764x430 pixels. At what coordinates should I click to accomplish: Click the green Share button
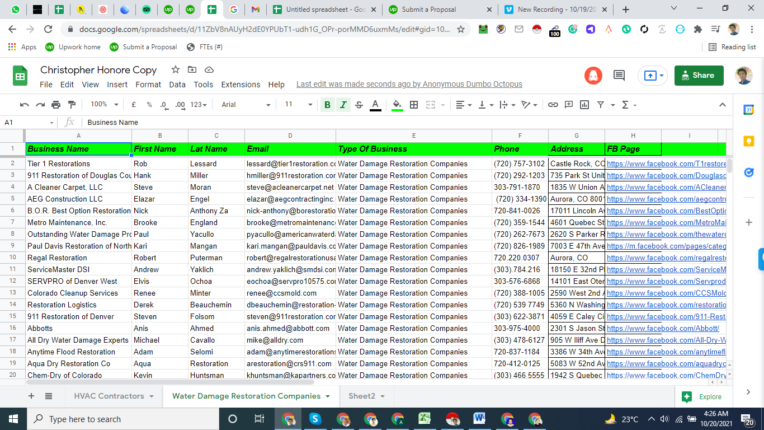[699, 75]
